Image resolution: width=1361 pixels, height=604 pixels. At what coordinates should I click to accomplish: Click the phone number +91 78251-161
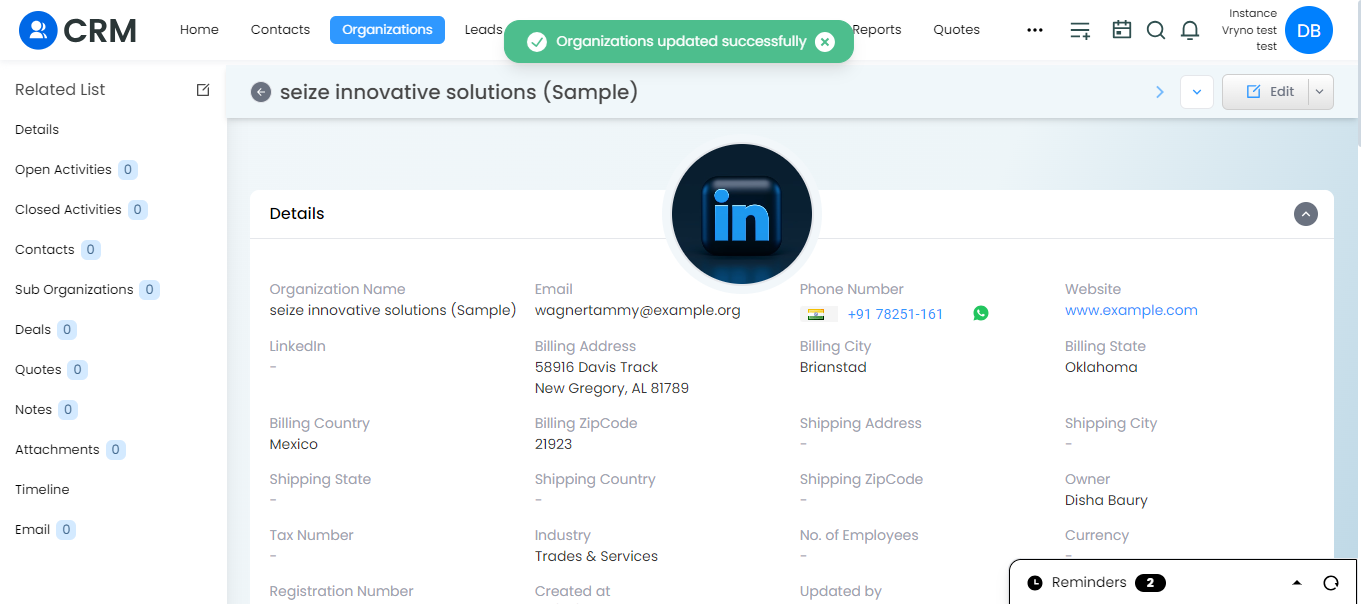pyautogui.click(x=895, y=314)
